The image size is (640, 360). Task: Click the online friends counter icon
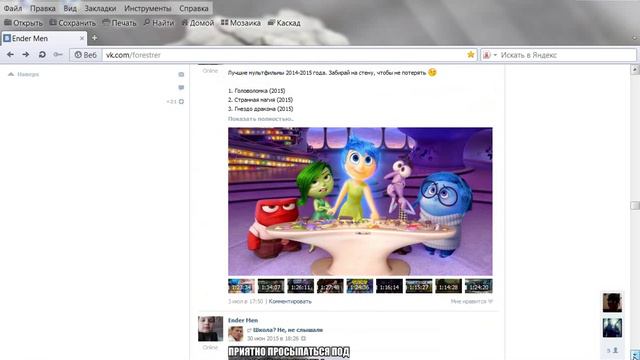coord(612,350)
